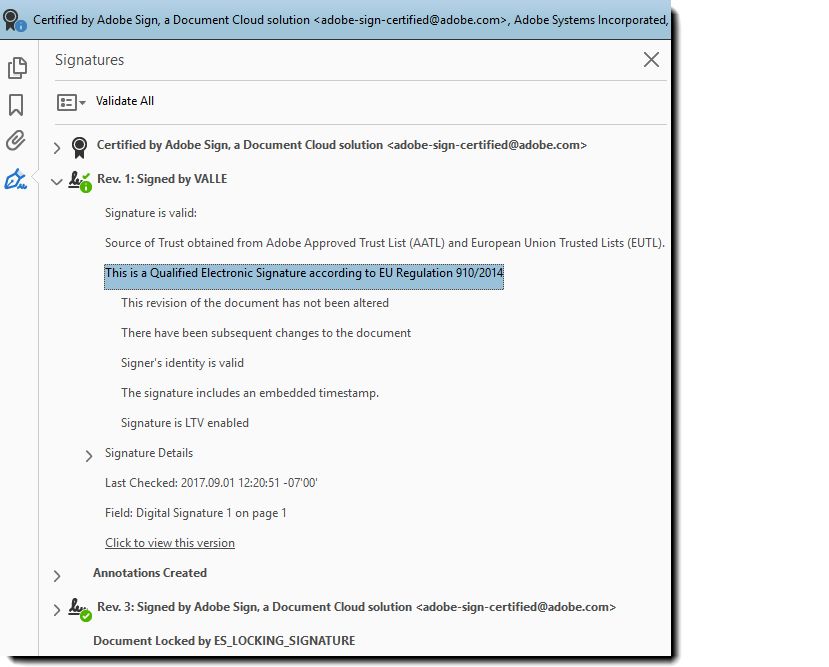Click the options list icon beside Validate All
Viewport: 829px width, 667px height.
[x=71, y=102]
